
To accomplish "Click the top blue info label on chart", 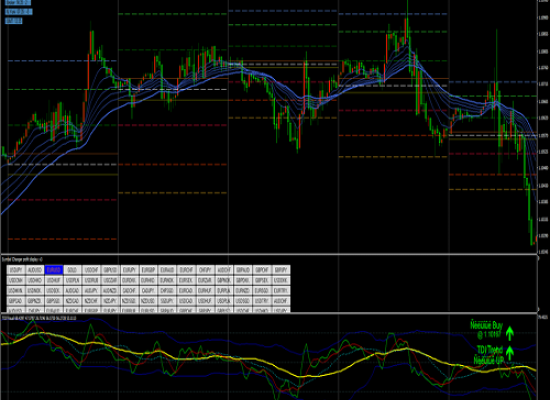I will pyautogui.click(x=18, y=2).
